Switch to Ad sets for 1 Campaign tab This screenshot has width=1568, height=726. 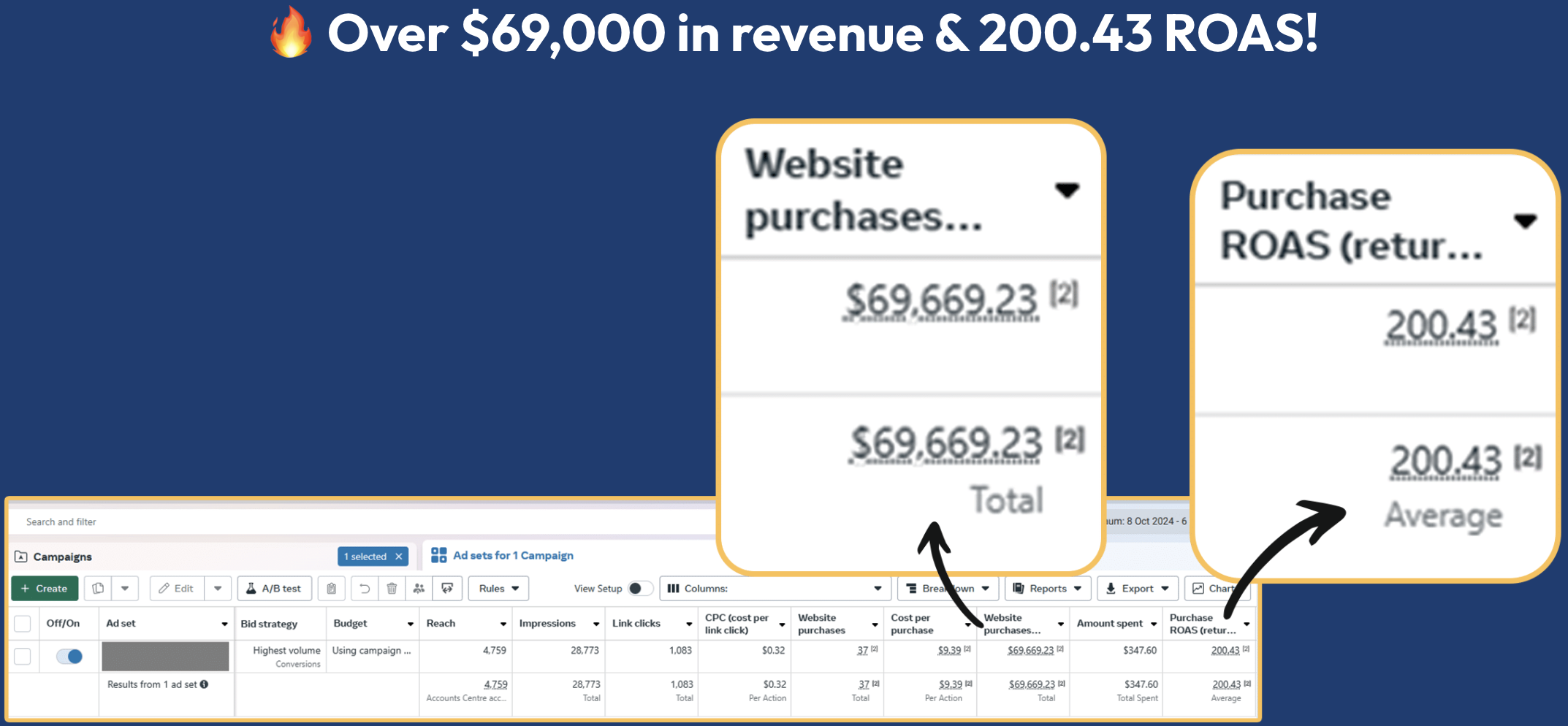[x=513, y=556]
